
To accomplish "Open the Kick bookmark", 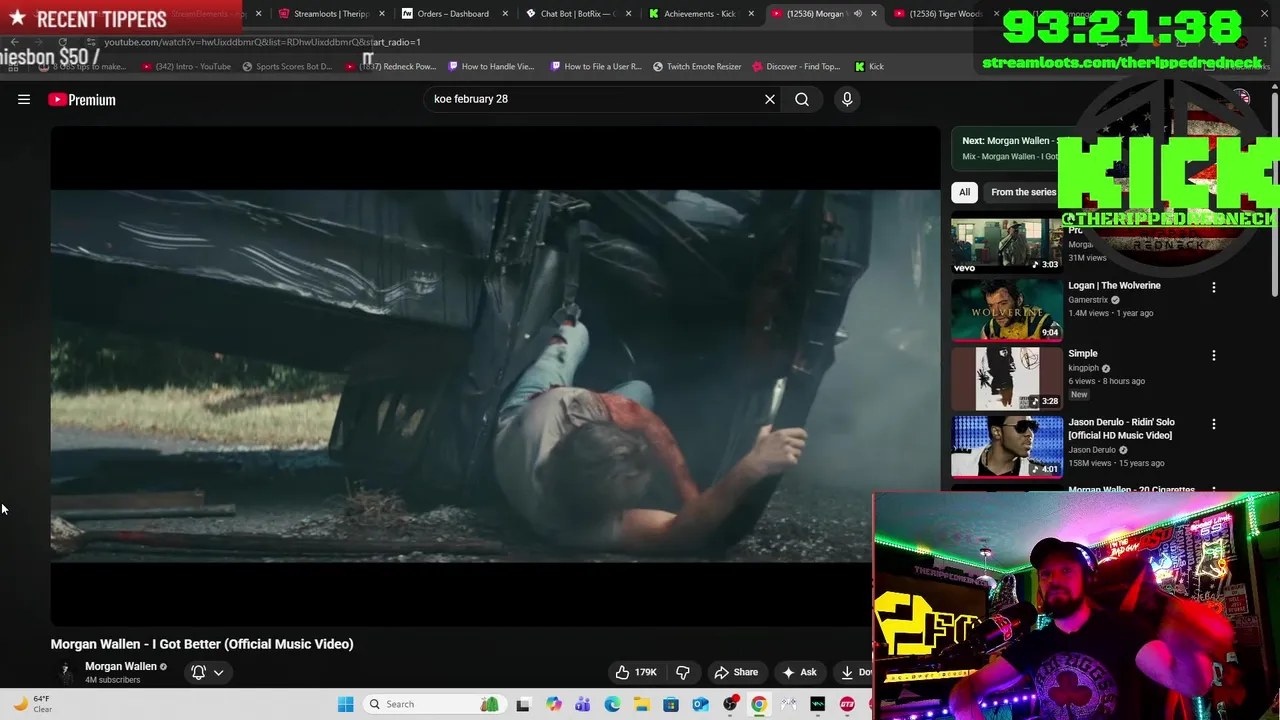I will pyautogui.click(x=869, y=66).
